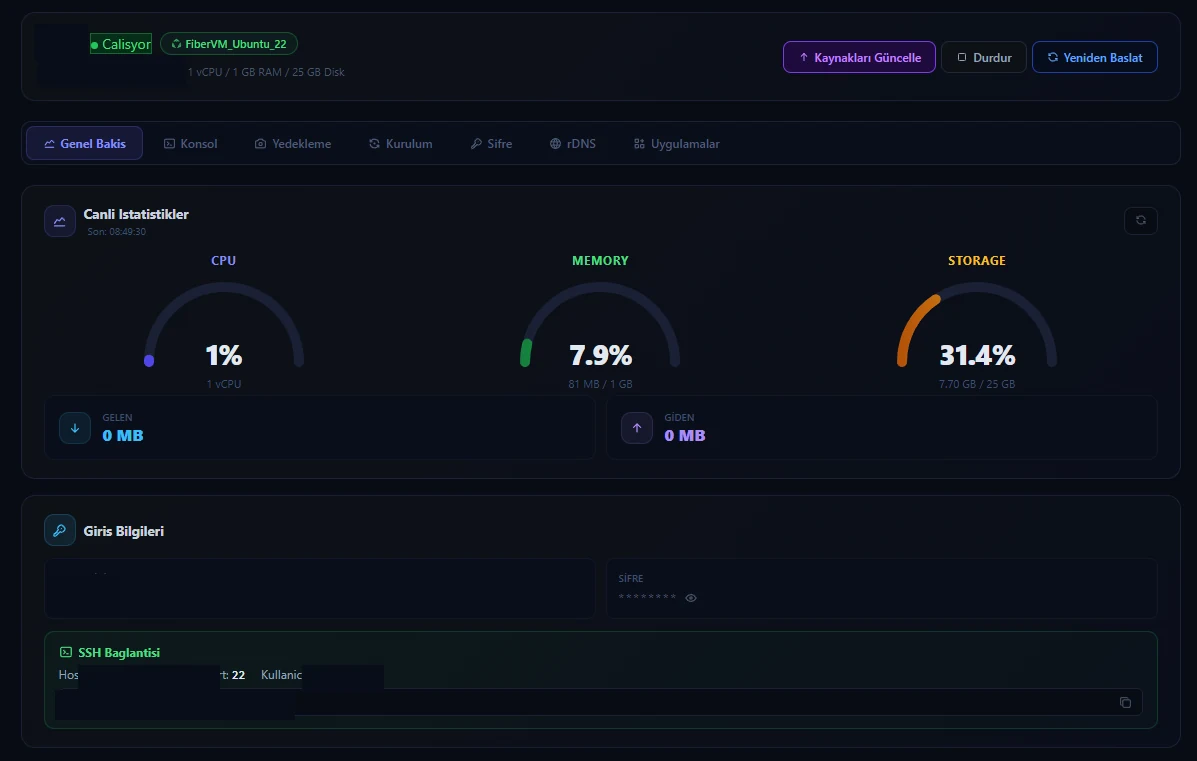Click the "31.4%" storage value

[977, 355]
